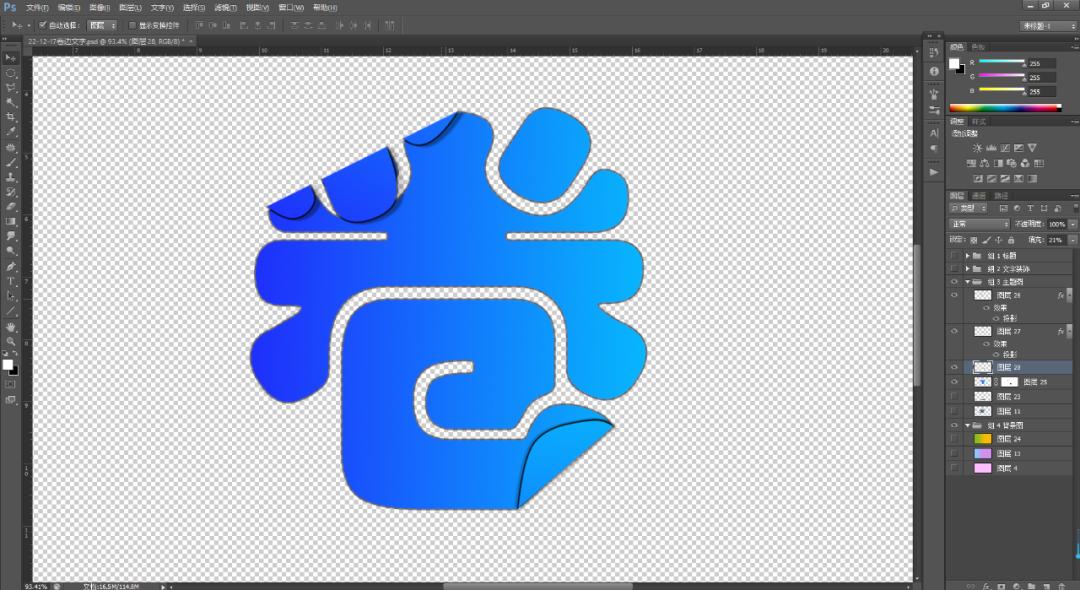Add a Color Balance adjustment
1080x590 pixels.
click(x=984, y=163)
